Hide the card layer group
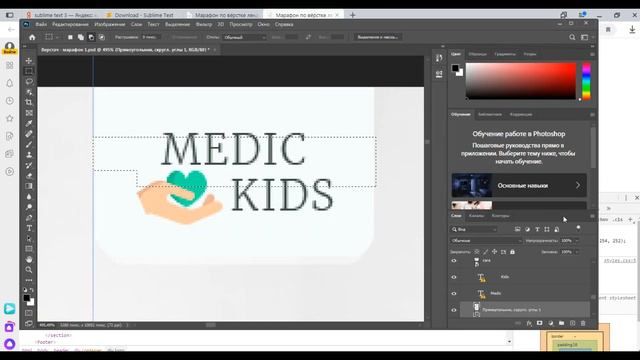The height and width of the screenshot is (360, 640). click(x=454, y=261)
